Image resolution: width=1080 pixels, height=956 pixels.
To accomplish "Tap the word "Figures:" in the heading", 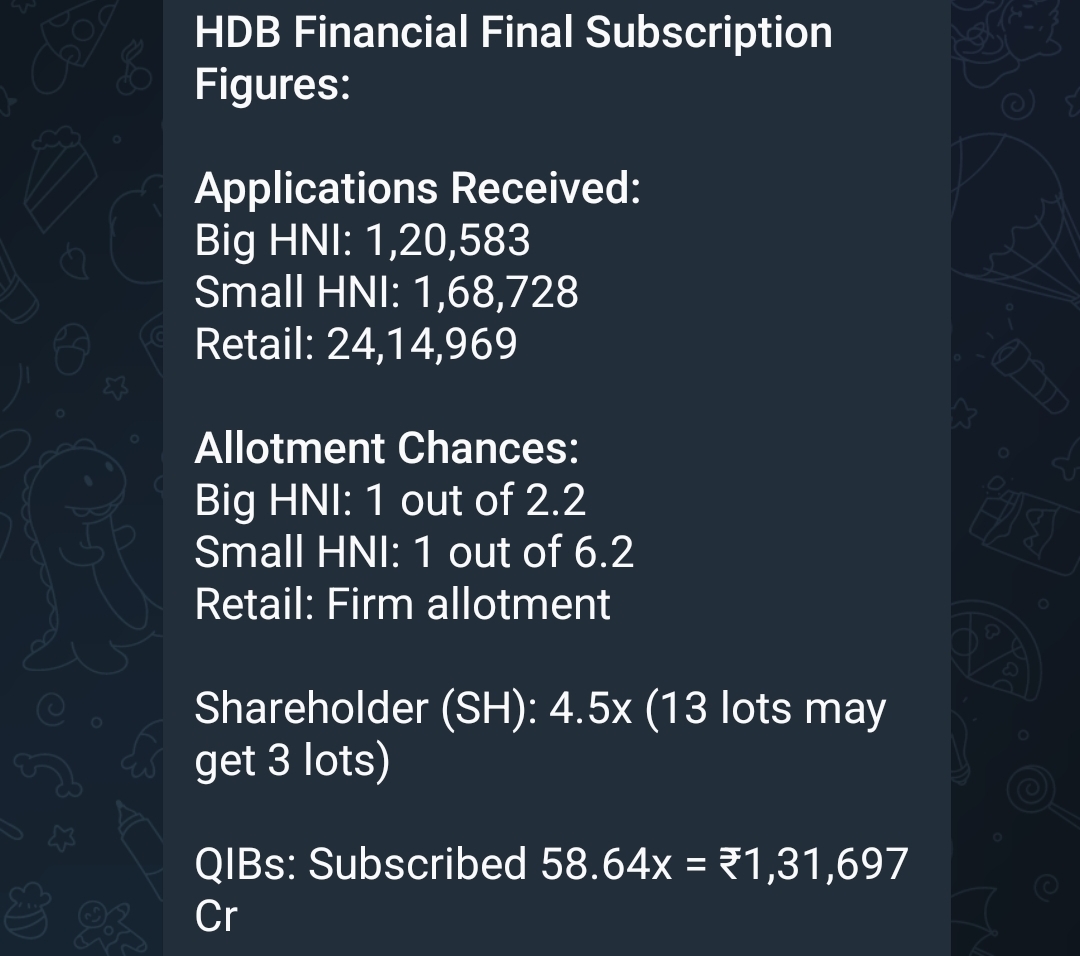I will [x=272, y=85].
